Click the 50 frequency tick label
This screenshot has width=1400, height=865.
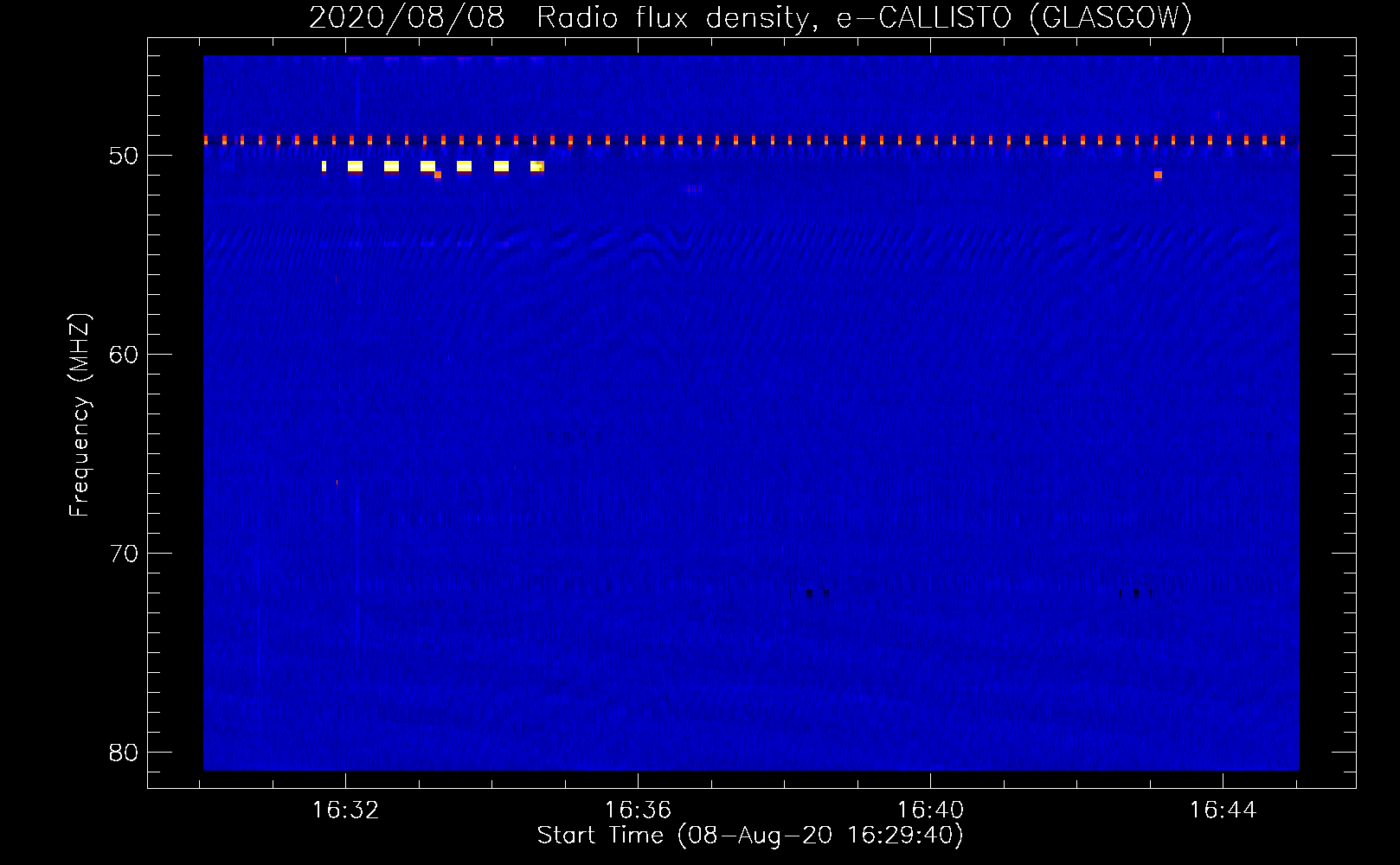[124, 156]
